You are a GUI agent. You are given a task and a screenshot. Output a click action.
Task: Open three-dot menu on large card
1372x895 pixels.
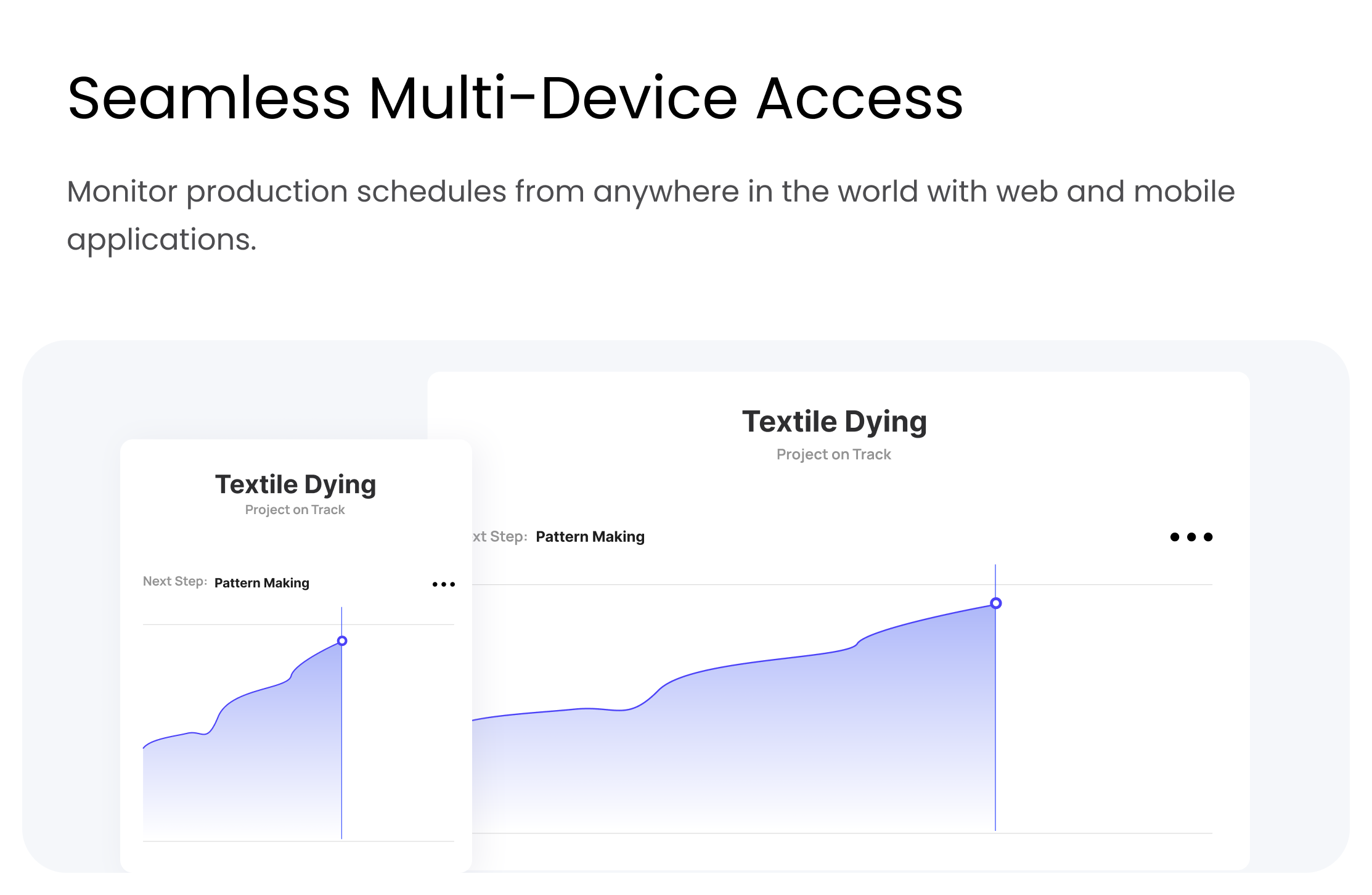(x=1191, y=537)
